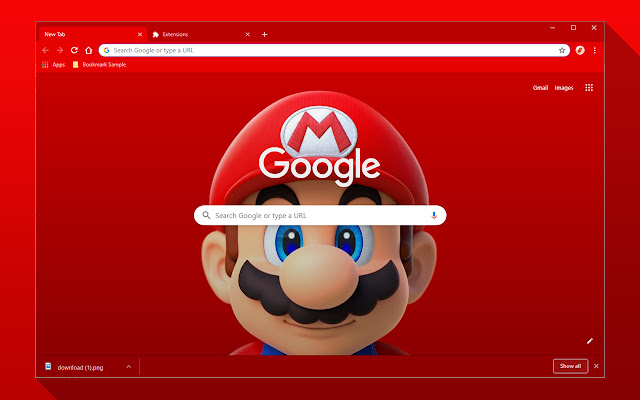Screen dimensions: 640x400
Task: Click the Google search box in page center
Action: point(320,215)
